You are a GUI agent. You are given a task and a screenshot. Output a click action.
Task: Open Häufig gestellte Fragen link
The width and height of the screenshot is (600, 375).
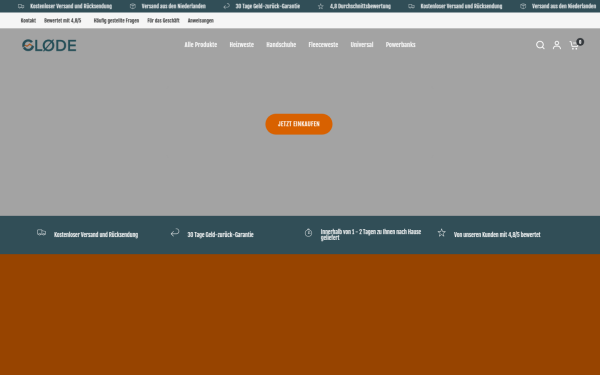click(x=116, y=21)
